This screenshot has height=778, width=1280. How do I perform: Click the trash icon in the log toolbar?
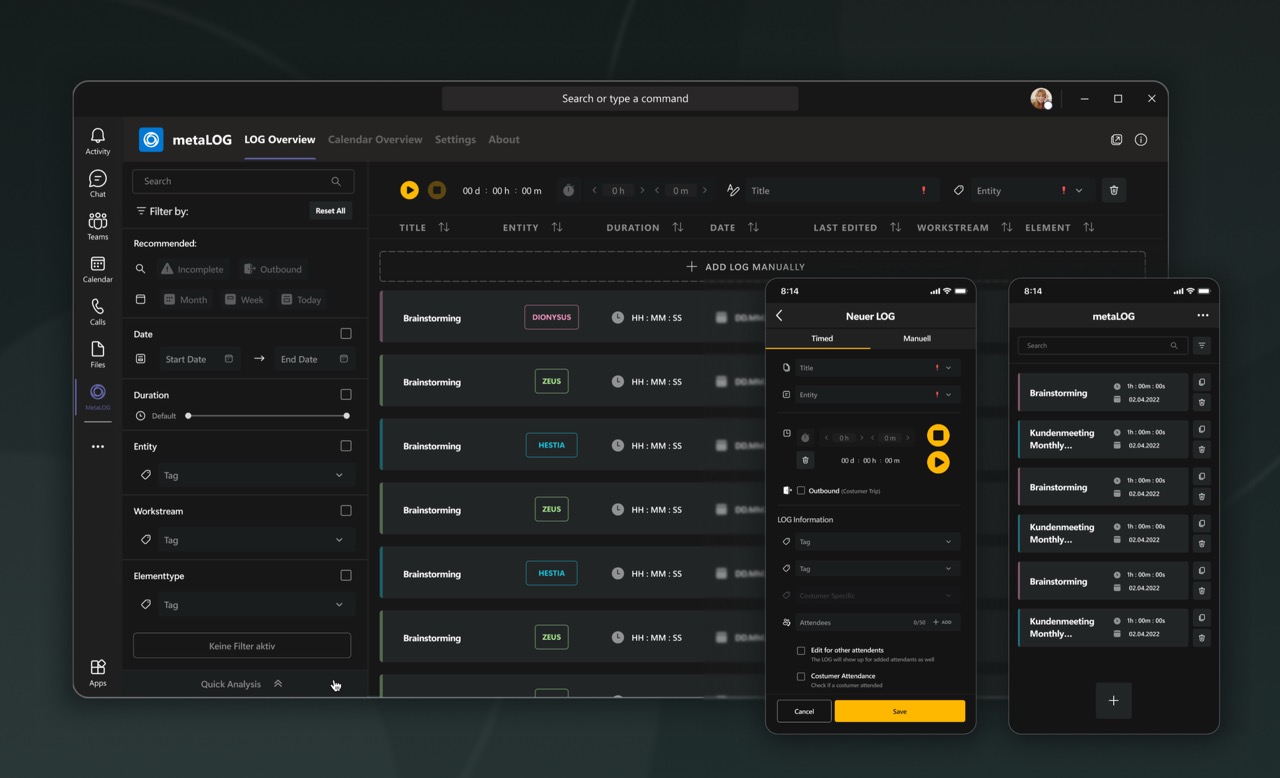click(1113, 191)
